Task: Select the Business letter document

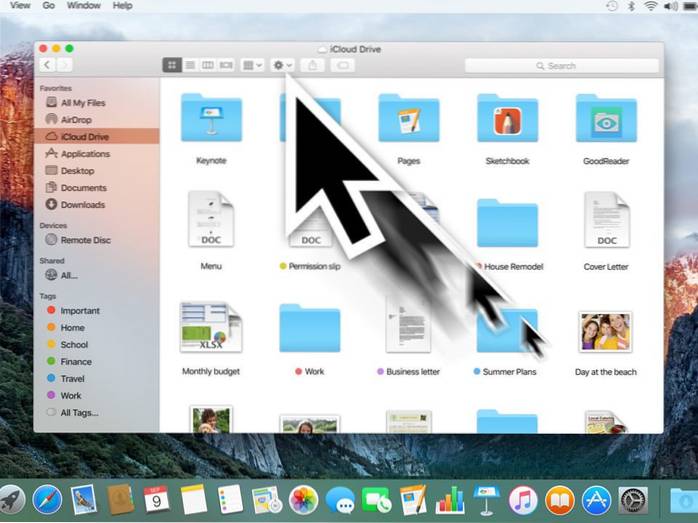Action: pyautogui.click(x=408, y=326)
